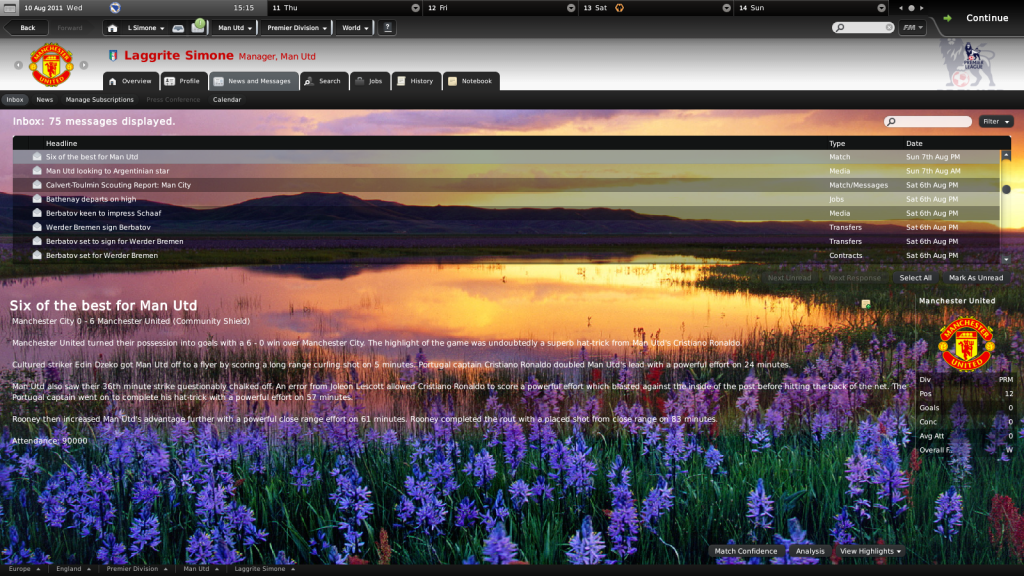Select the News sub-tab
Screen dimensions: 1024x576
tap(44, 100)
